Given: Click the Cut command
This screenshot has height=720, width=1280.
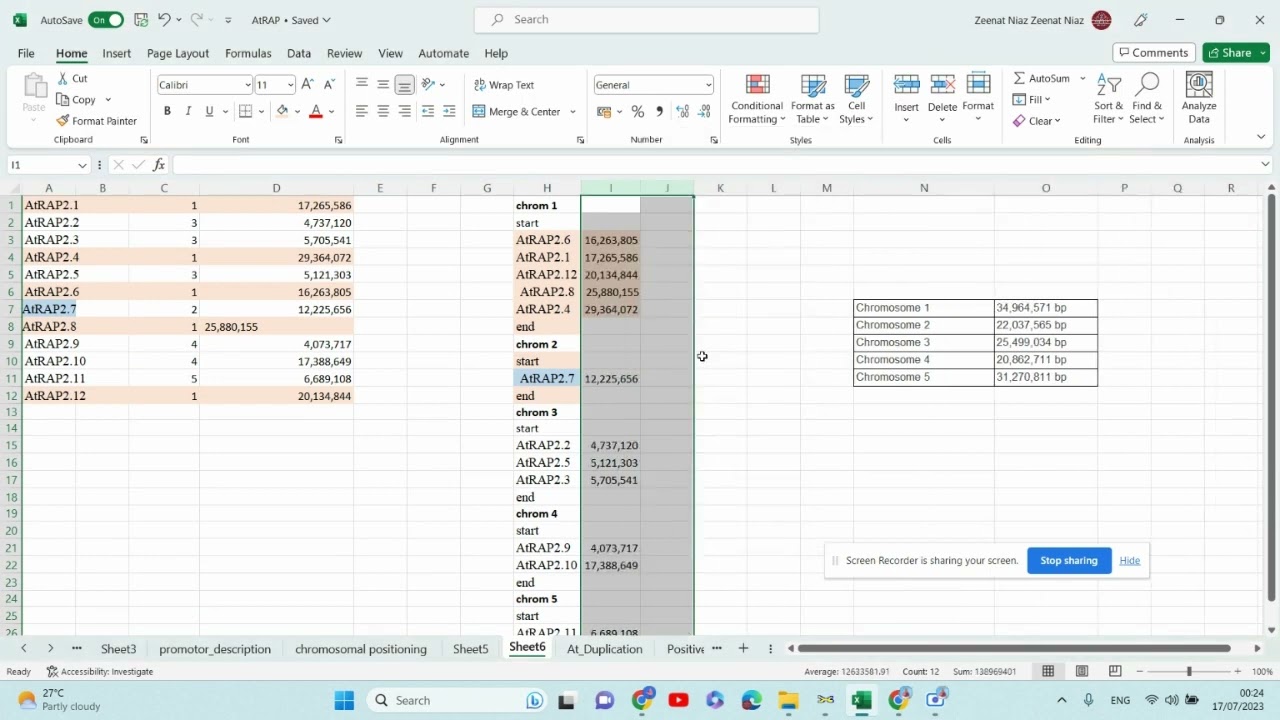Looking at the screenshot, I should (72, 78).
